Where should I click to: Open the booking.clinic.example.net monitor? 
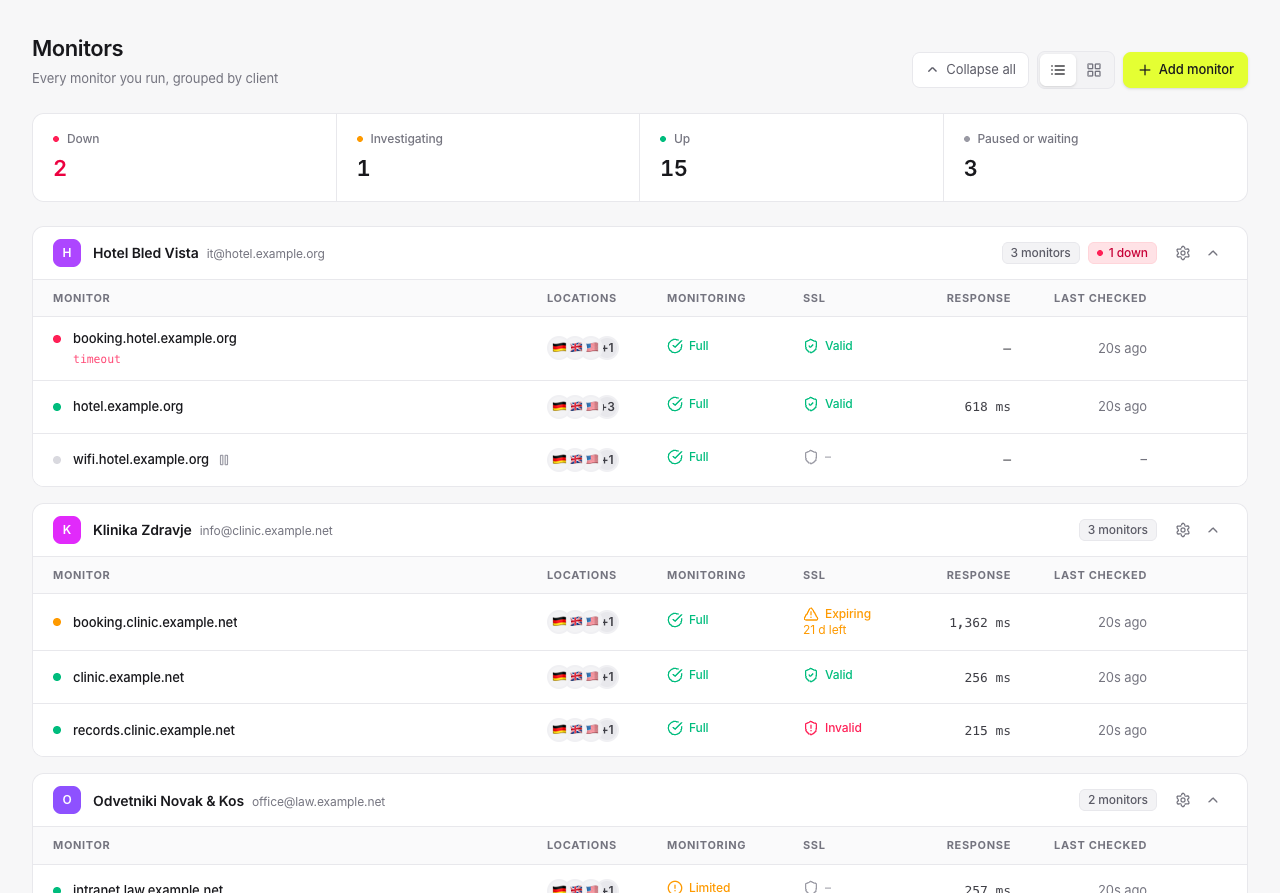[155, 622]
